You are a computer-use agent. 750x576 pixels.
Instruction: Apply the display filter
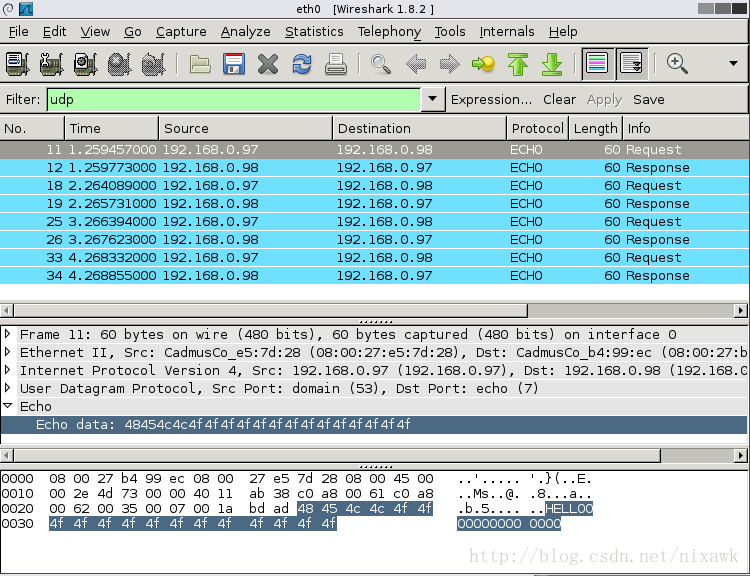pos(604,100)
